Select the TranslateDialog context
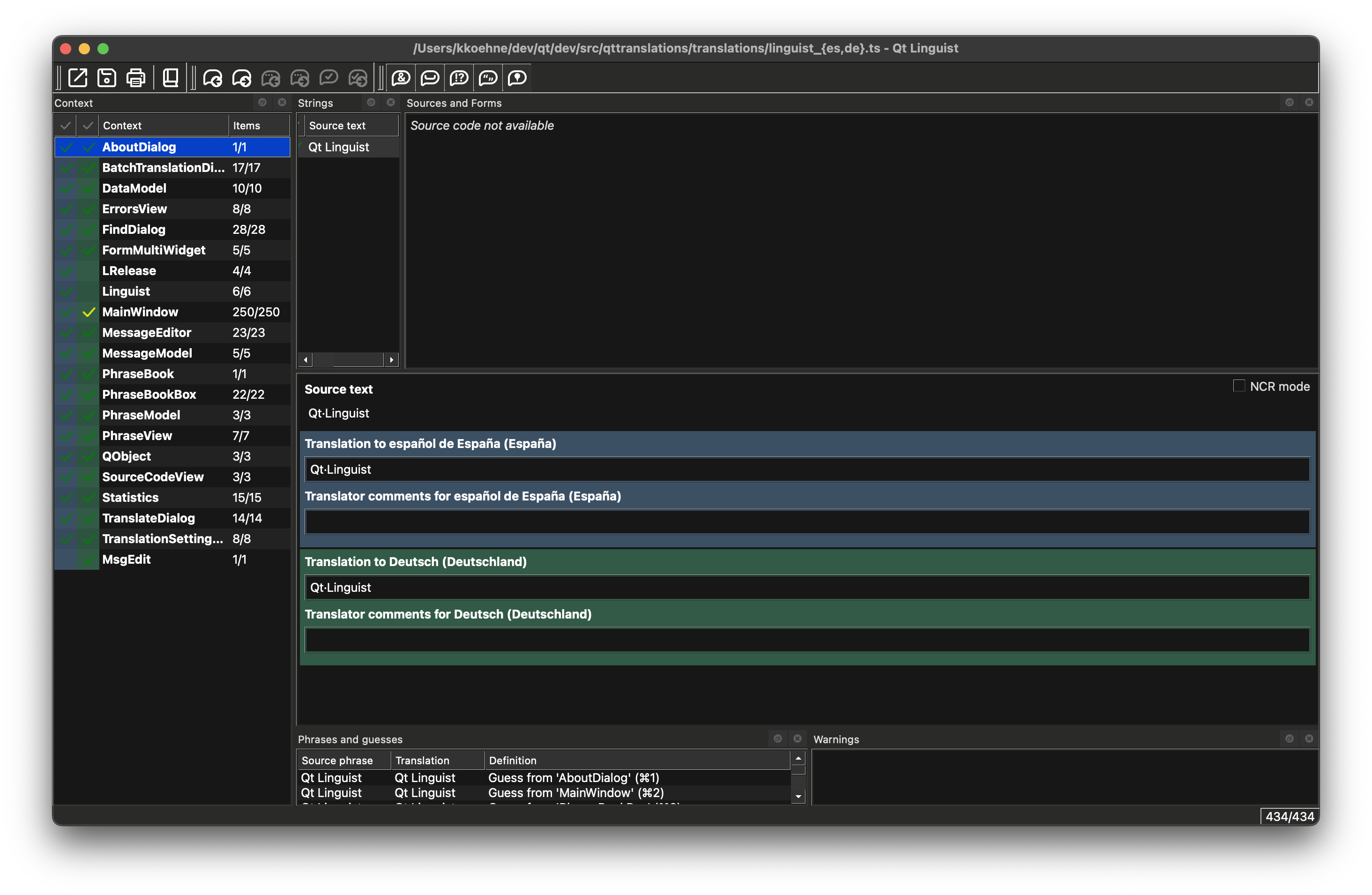The height and width of the screenshot is (895, 1372). click(x=172, y=518)
